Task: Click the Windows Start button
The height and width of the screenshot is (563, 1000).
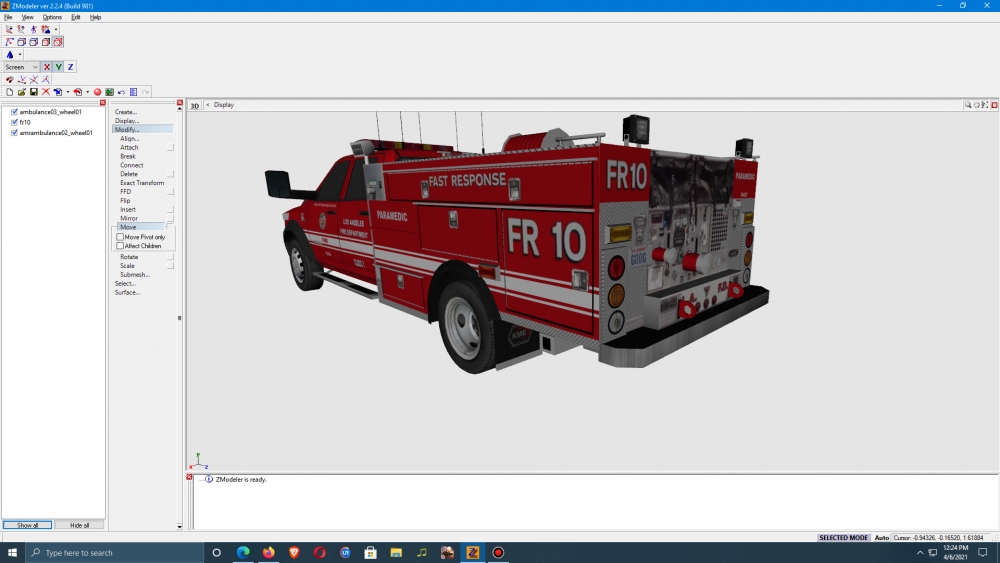Action: (x=12, y=553)
